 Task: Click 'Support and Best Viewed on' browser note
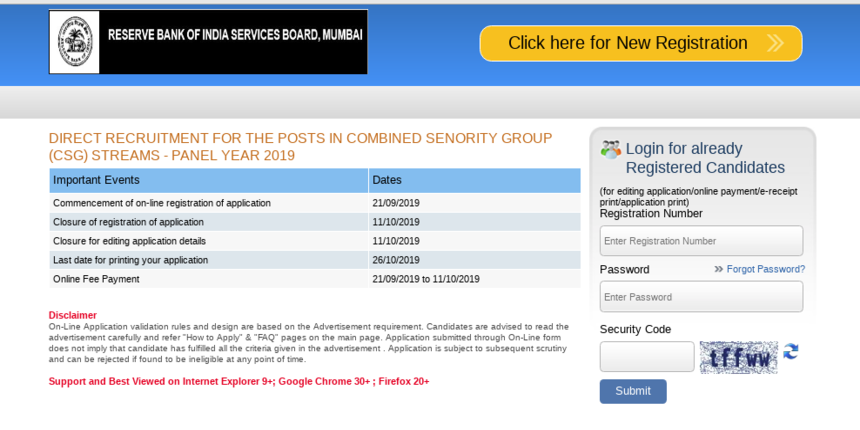(x=239, y=381)
